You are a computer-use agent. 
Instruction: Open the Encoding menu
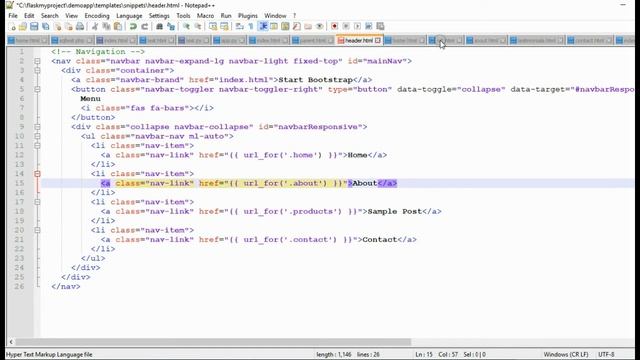point(97,16)
